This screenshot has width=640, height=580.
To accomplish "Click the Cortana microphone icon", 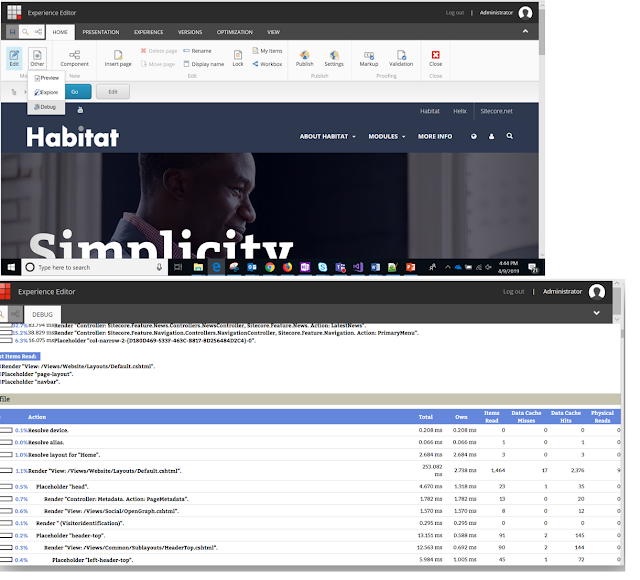I will pos(159,267).
